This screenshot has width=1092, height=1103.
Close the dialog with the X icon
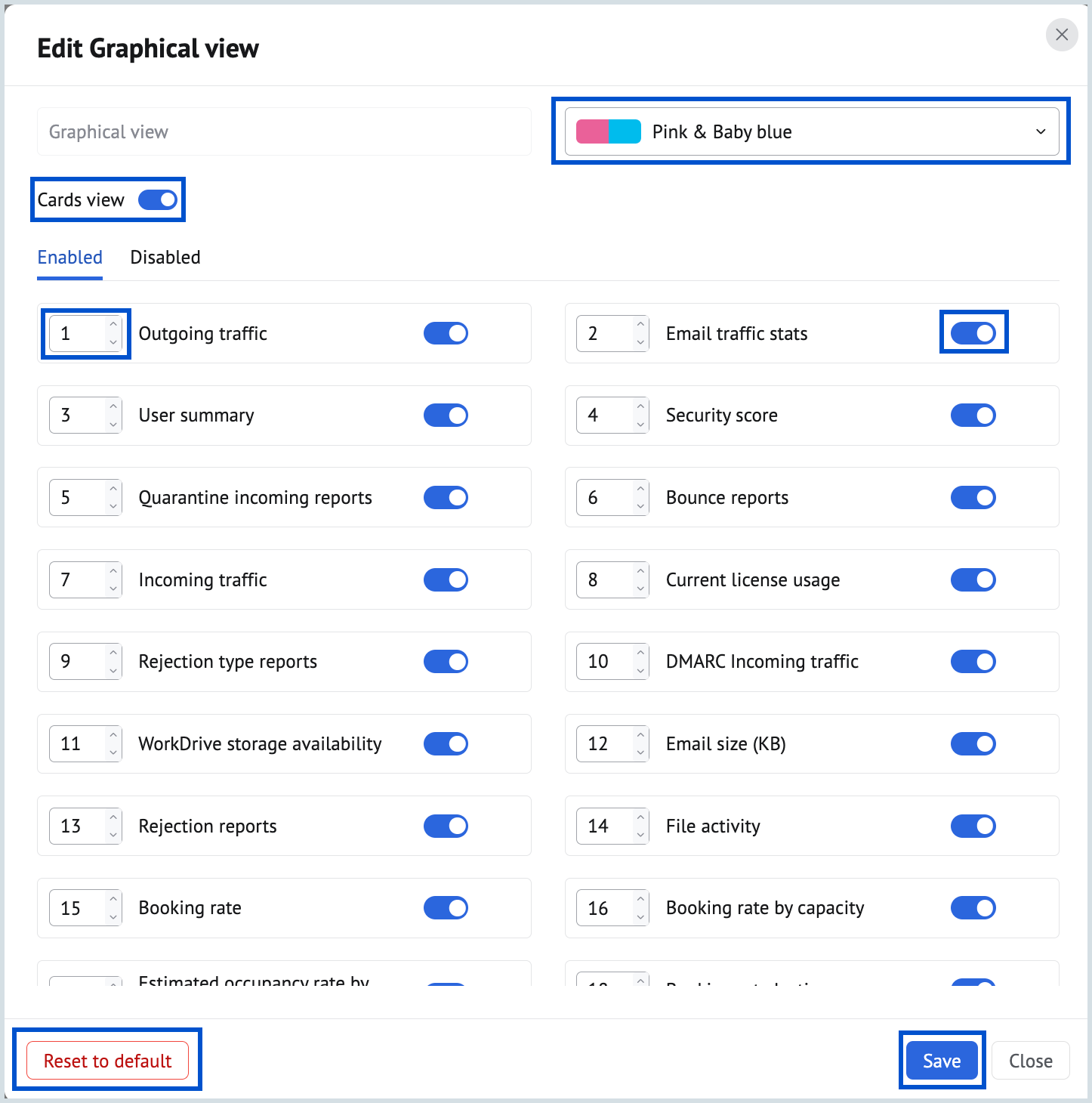click(1061, 35)
